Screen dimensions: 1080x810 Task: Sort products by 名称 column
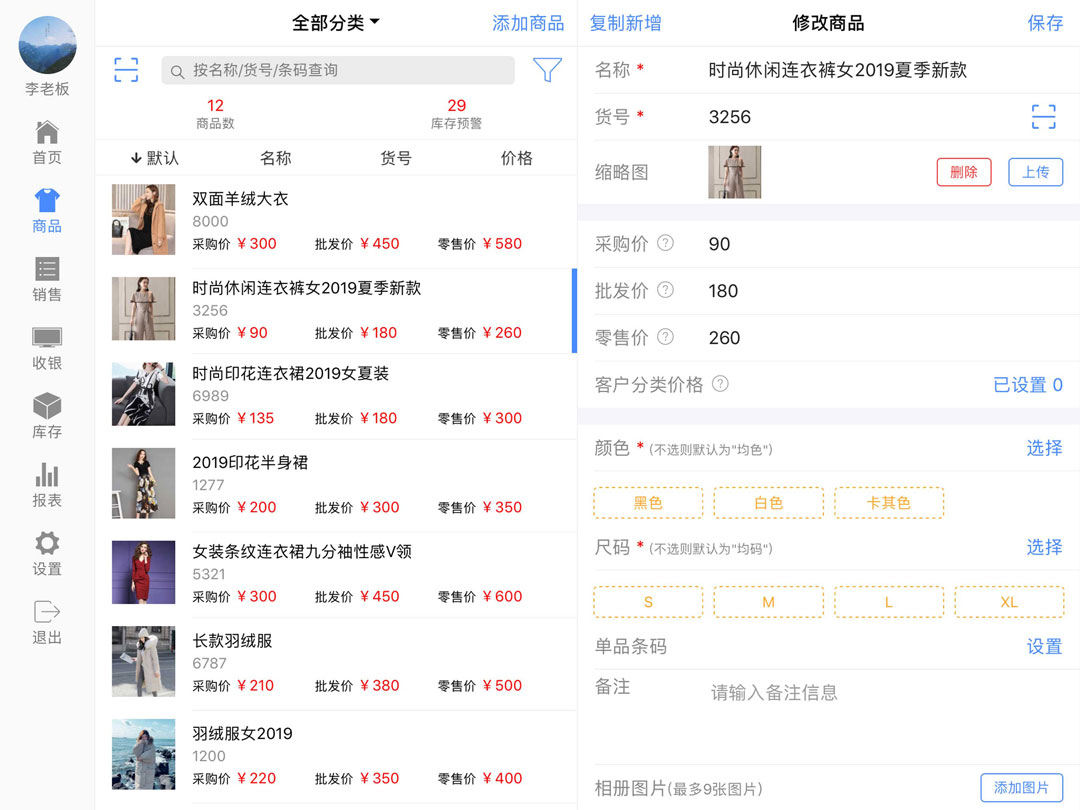point(276,158)
